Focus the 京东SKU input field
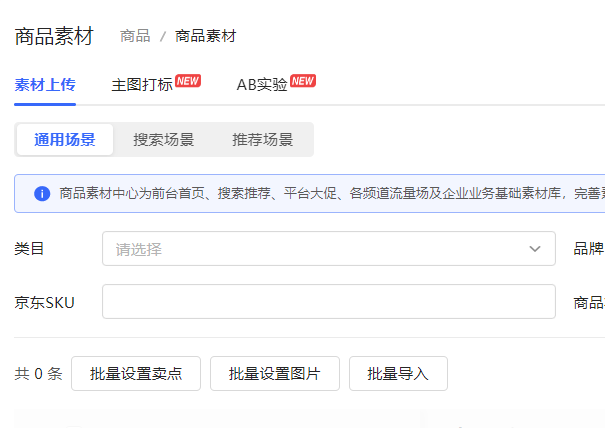 (x=328, y=302)
